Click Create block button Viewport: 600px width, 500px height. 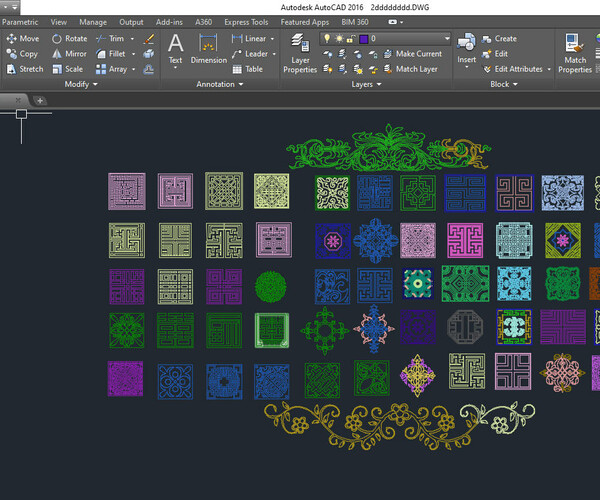[x=499, y=39]
